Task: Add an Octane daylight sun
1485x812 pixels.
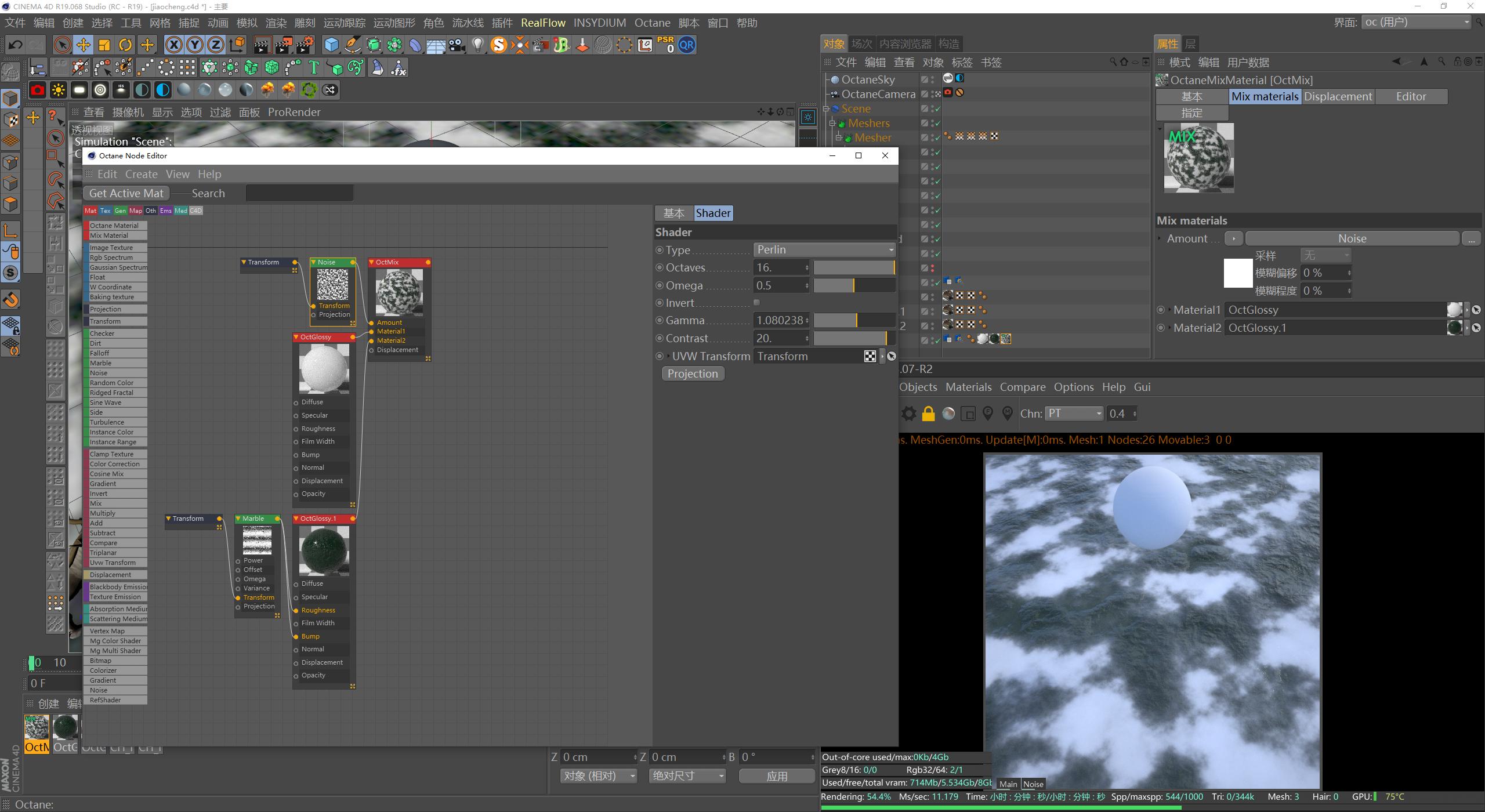Action: 59,90
